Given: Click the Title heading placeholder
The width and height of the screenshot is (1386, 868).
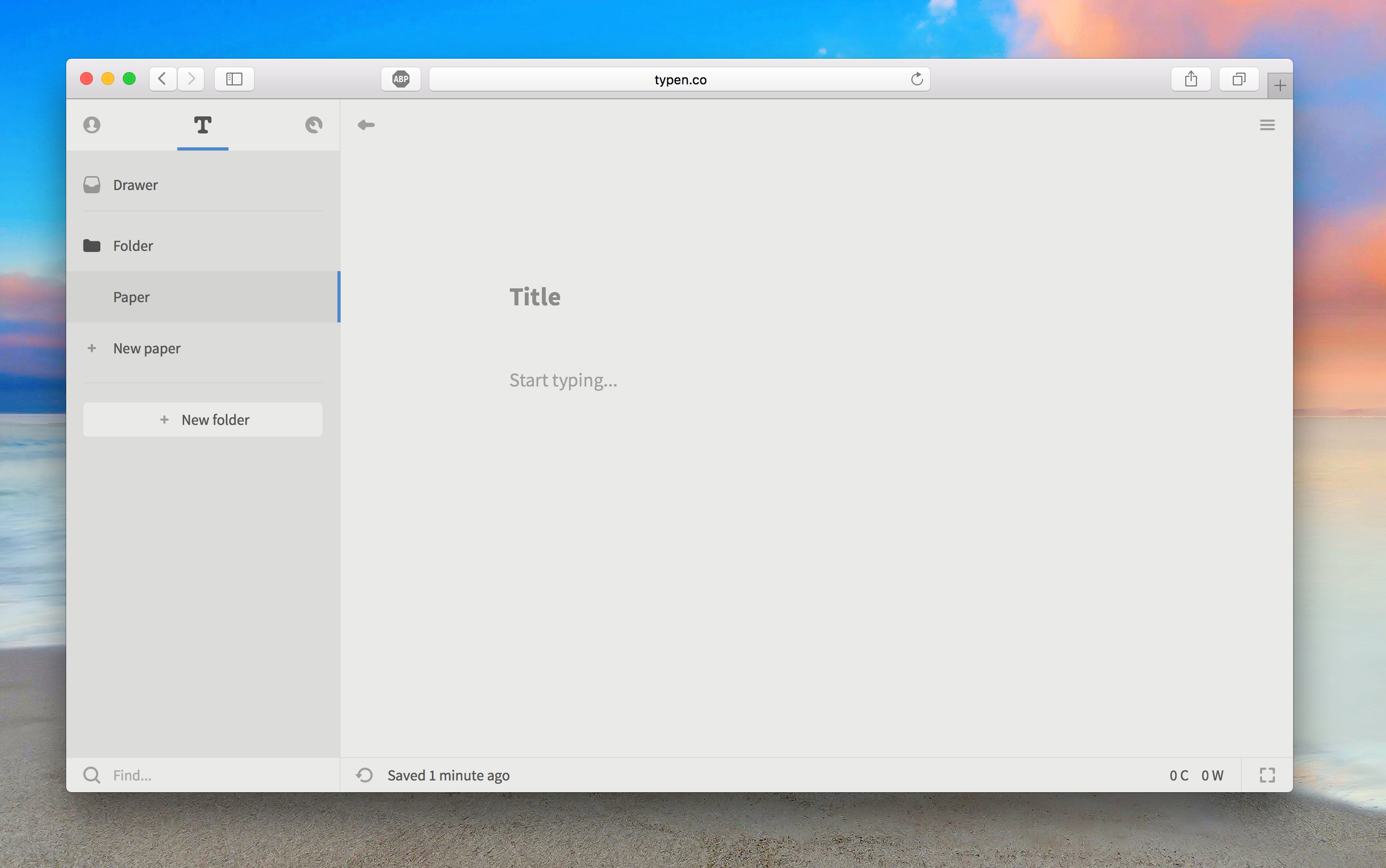Looking at the screenshot, I should pyautogui.click(x=535, y=297).
